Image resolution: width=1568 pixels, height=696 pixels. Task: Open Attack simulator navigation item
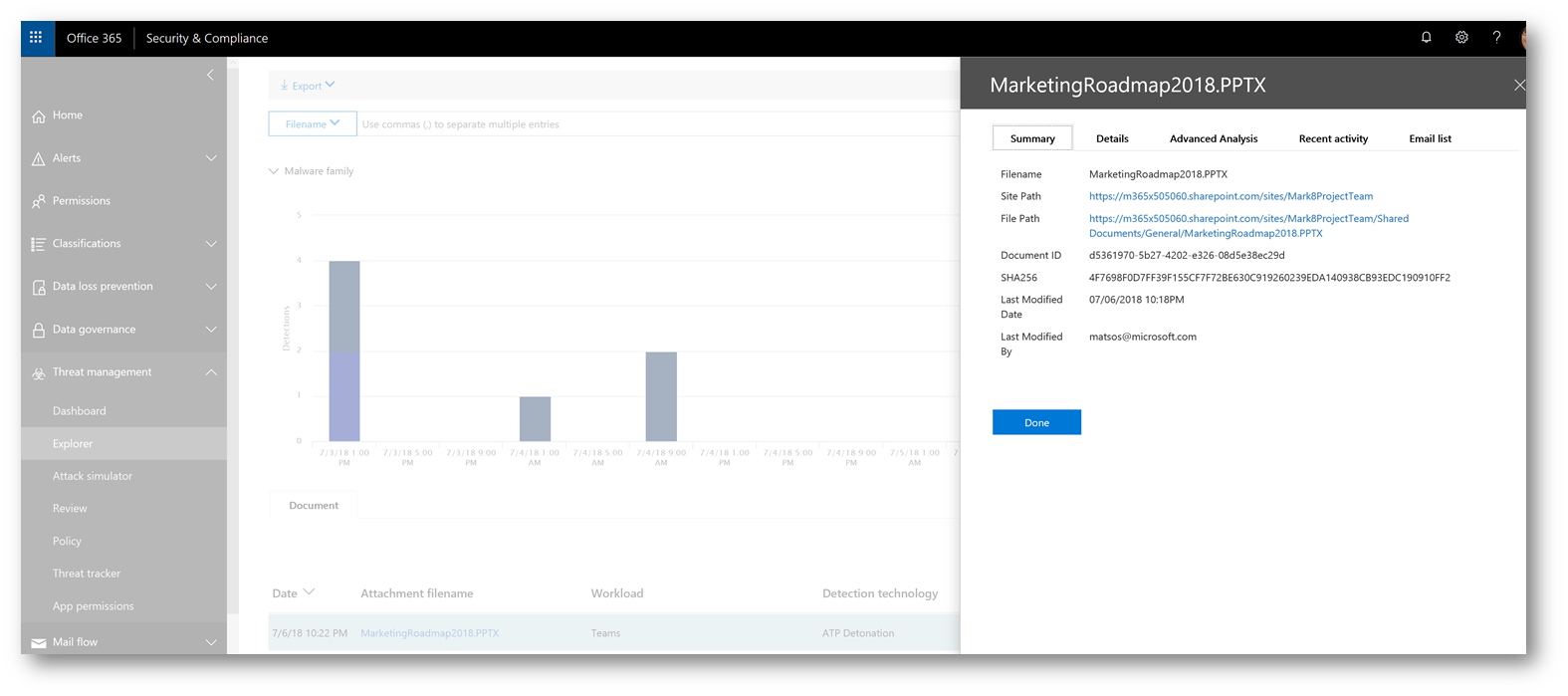coord(93,476)
